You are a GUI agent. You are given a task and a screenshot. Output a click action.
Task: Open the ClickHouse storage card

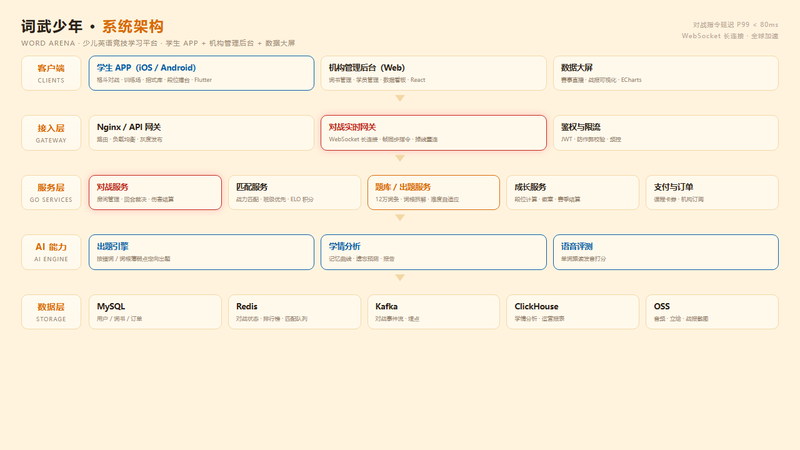coord(572,312)
